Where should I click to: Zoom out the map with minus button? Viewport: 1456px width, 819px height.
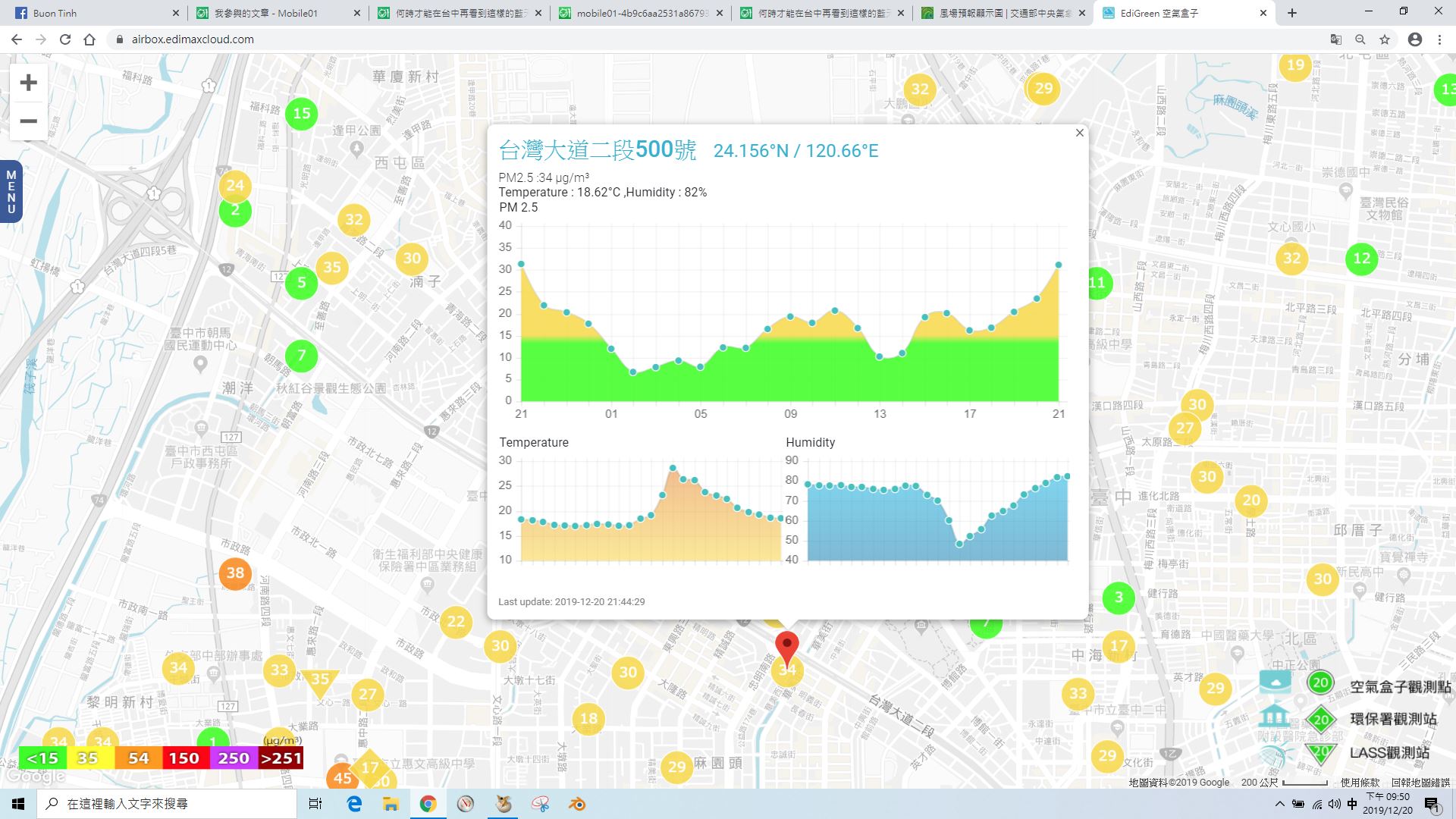pyautogui.click(x=28, y=121)
